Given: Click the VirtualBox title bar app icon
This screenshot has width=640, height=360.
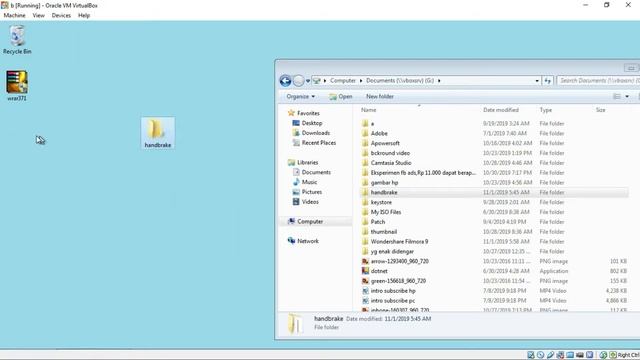Looking at the screenshot, I should pyautogui.click(x=4, y=5).
